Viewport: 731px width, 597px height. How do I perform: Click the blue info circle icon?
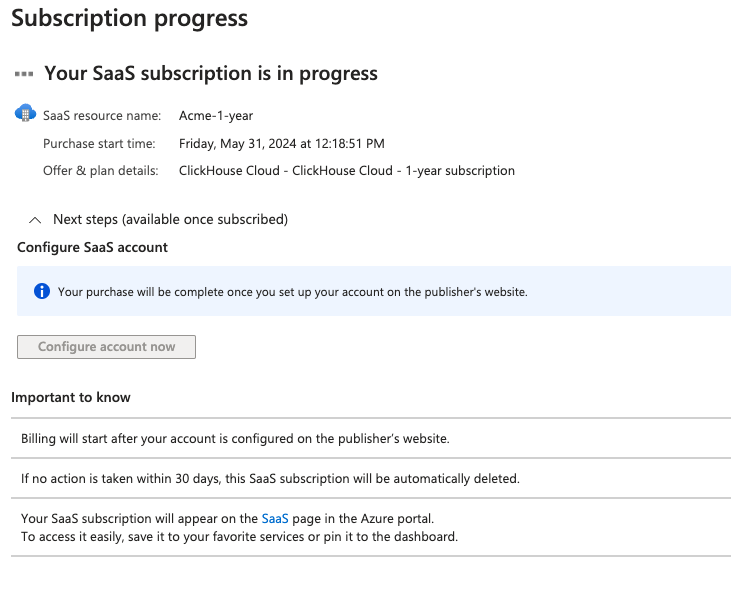click(41, 292)
